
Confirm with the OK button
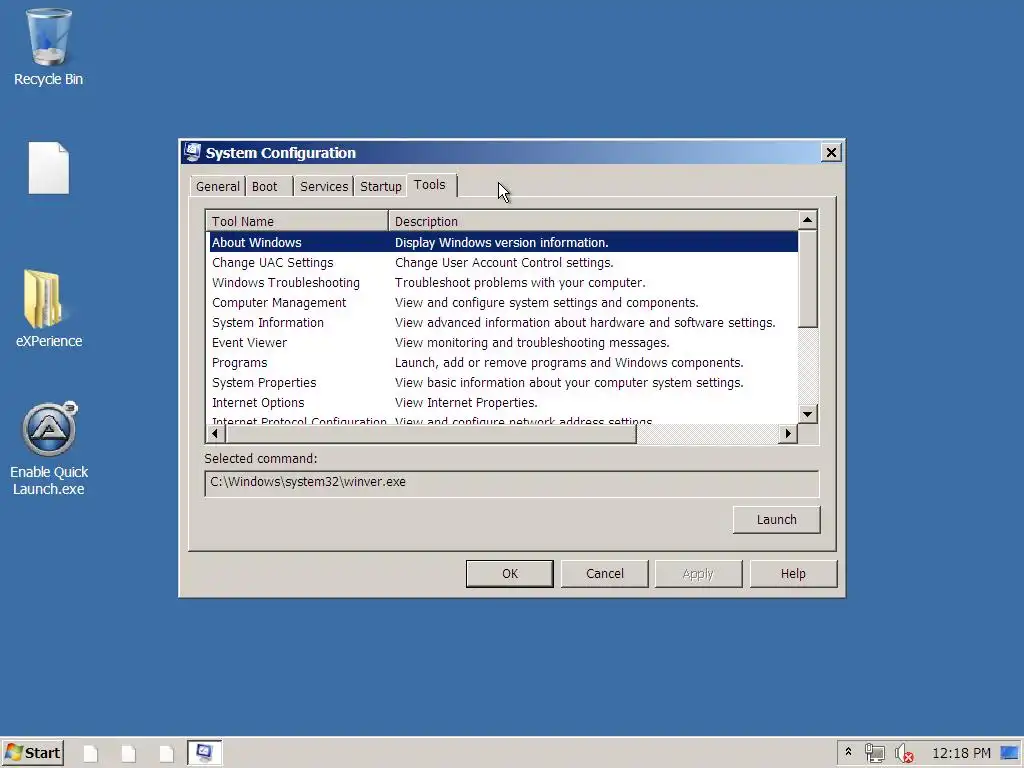[509, 573]
